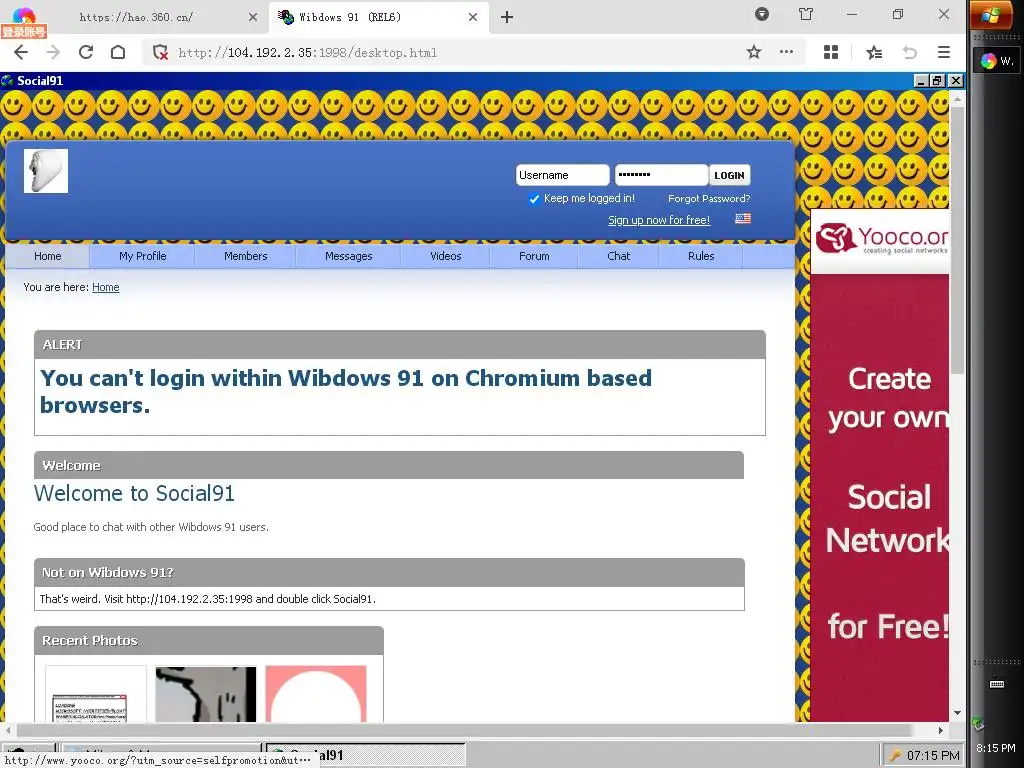Click the page vertical scrollbar thumb
1024x768 pixels.
pyautogui.click(x=957, y=240)
